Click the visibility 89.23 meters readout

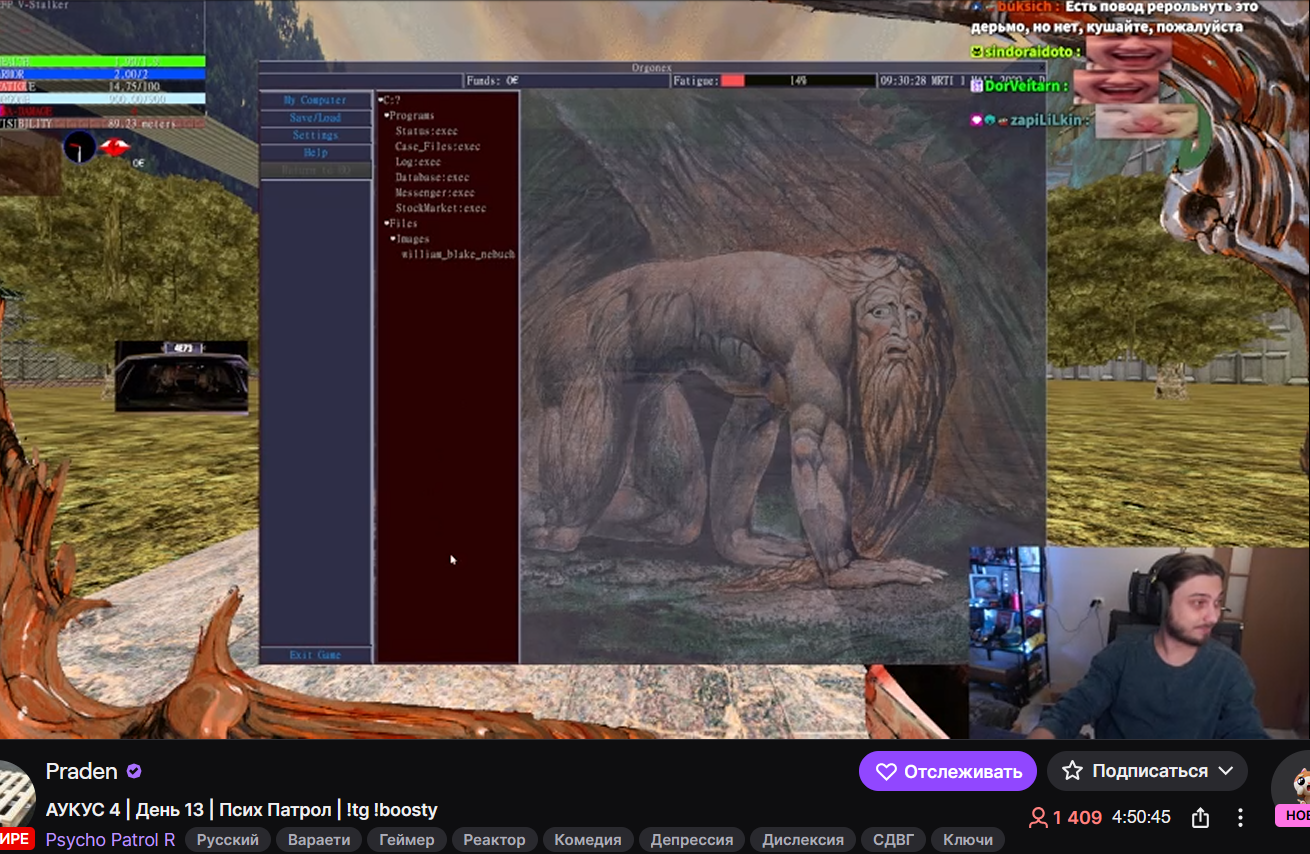(x=103, y=124)
